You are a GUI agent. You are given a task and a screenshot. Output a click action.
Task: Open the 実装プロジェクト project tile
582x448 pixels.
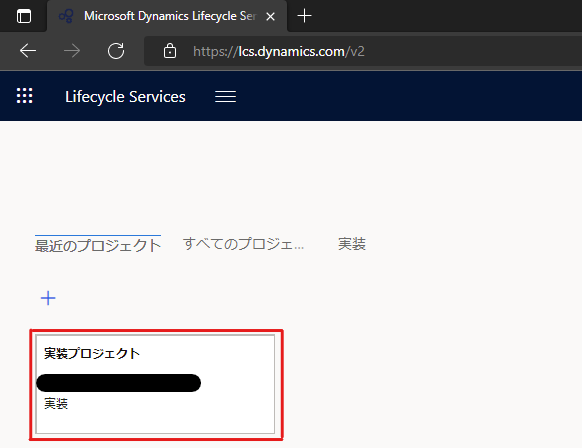[155, 384]
